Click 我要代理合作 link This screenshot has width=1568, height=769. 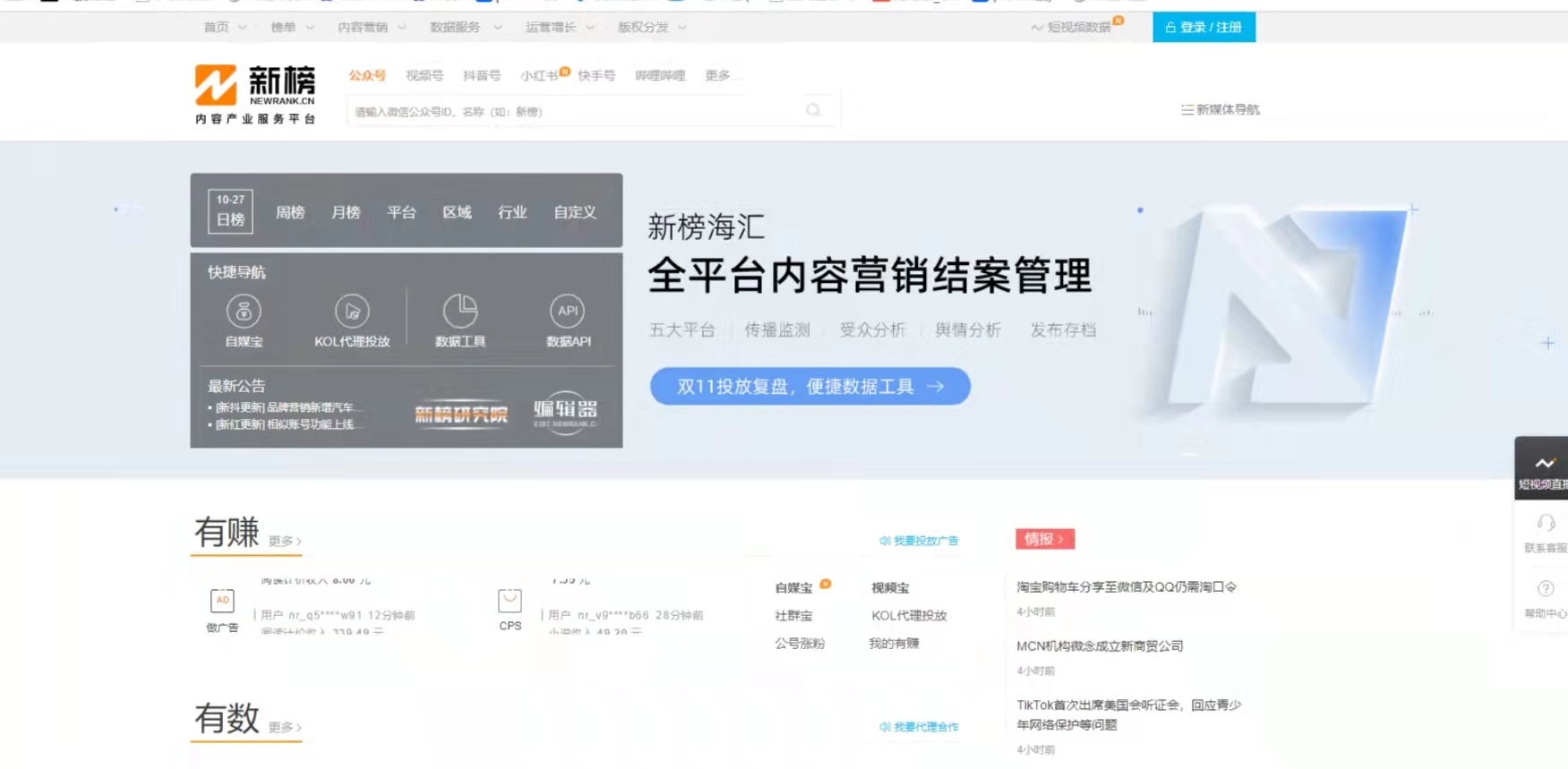pos(919,727)
